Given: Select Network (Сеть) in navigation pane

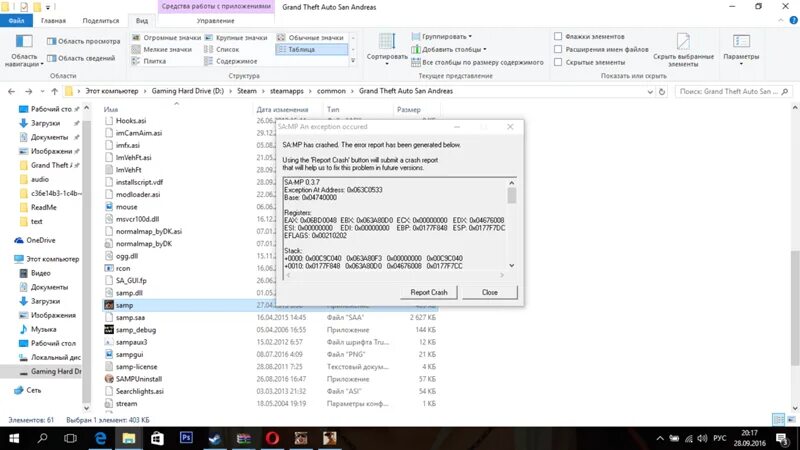Looking at the screenshot, I should [x=34, y=390].
